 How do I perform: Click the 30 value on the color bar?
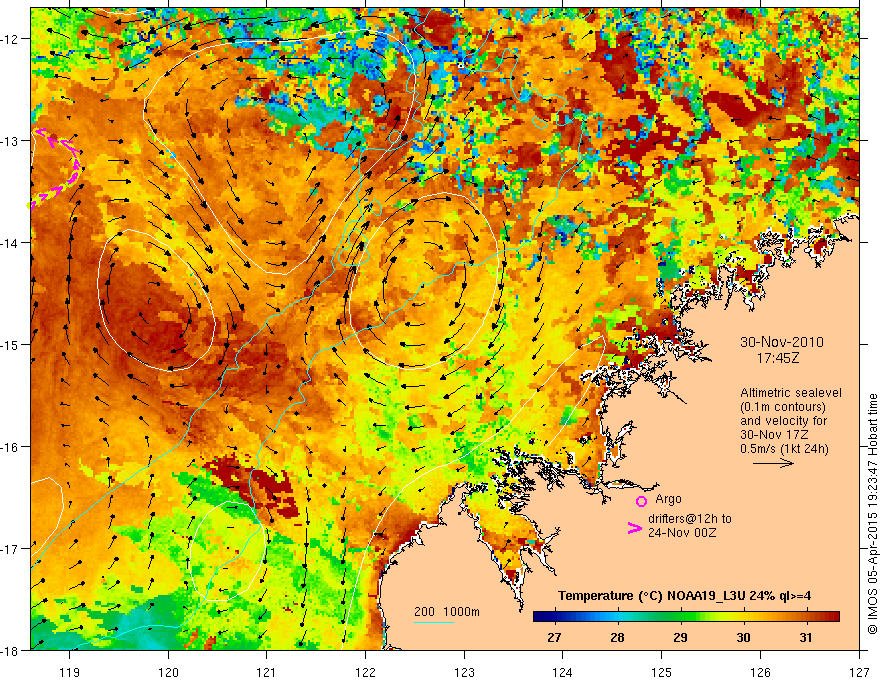[x=743, y=638]
